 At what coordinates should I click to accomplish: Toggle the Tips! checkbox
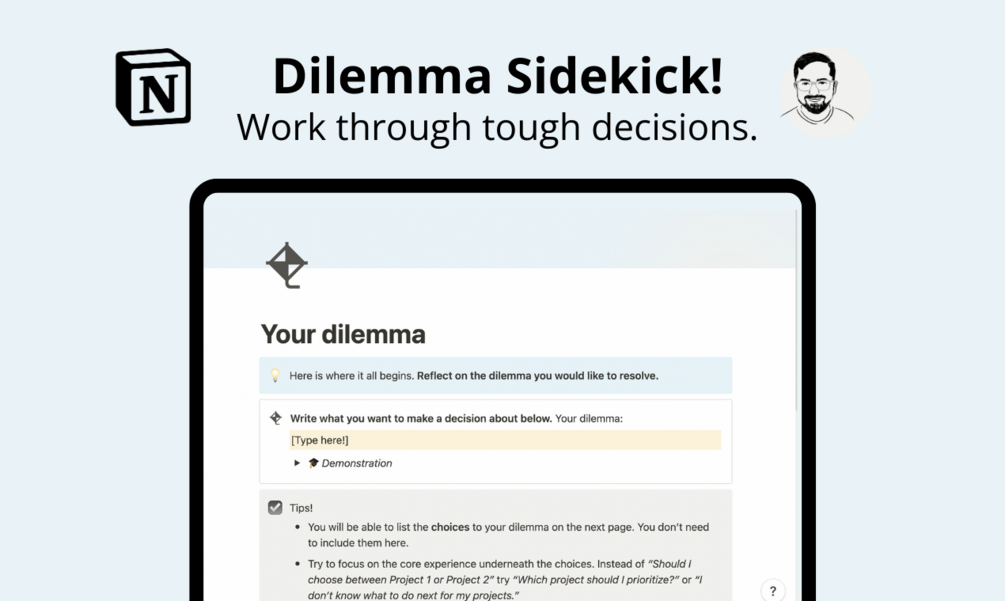pos(275,507)
